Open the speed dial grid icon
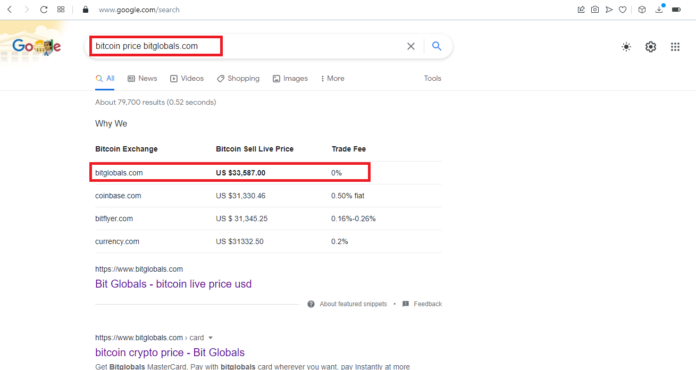Screen dimensions: 696x370 point(61,9)
